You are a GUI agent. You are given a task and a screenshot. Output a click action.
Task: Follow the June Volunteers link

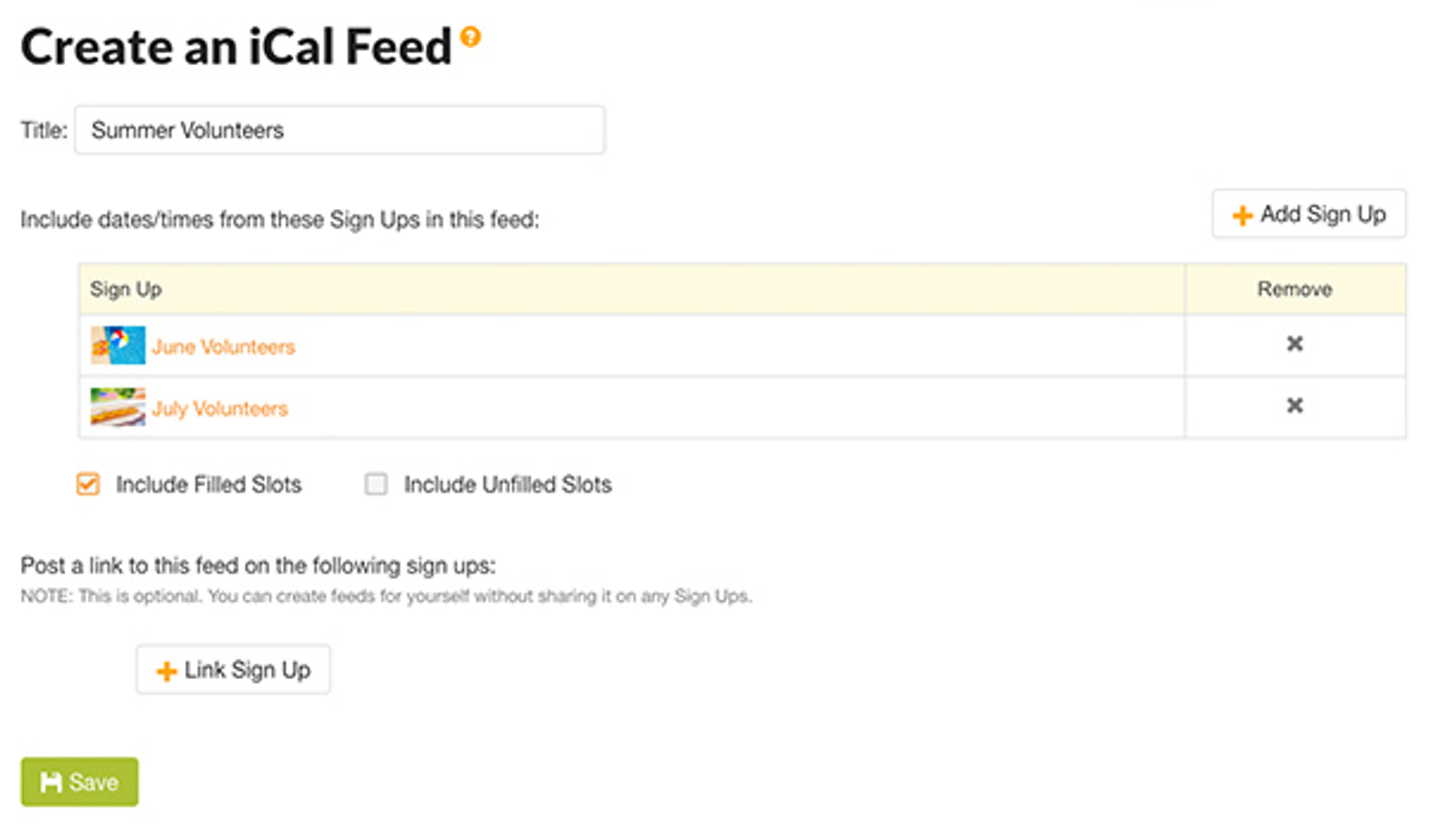point(223,347)
